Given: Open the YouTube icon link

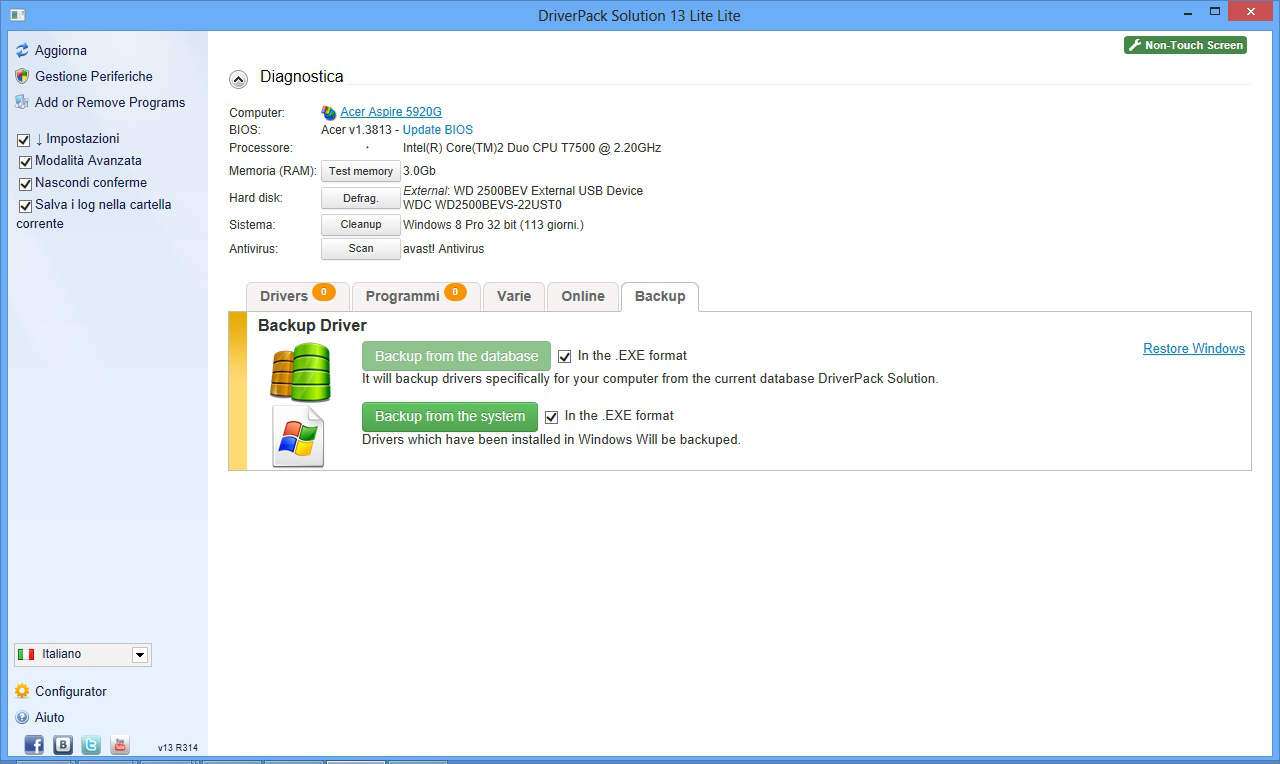Looking at the screenshot, I should (119, 745).
